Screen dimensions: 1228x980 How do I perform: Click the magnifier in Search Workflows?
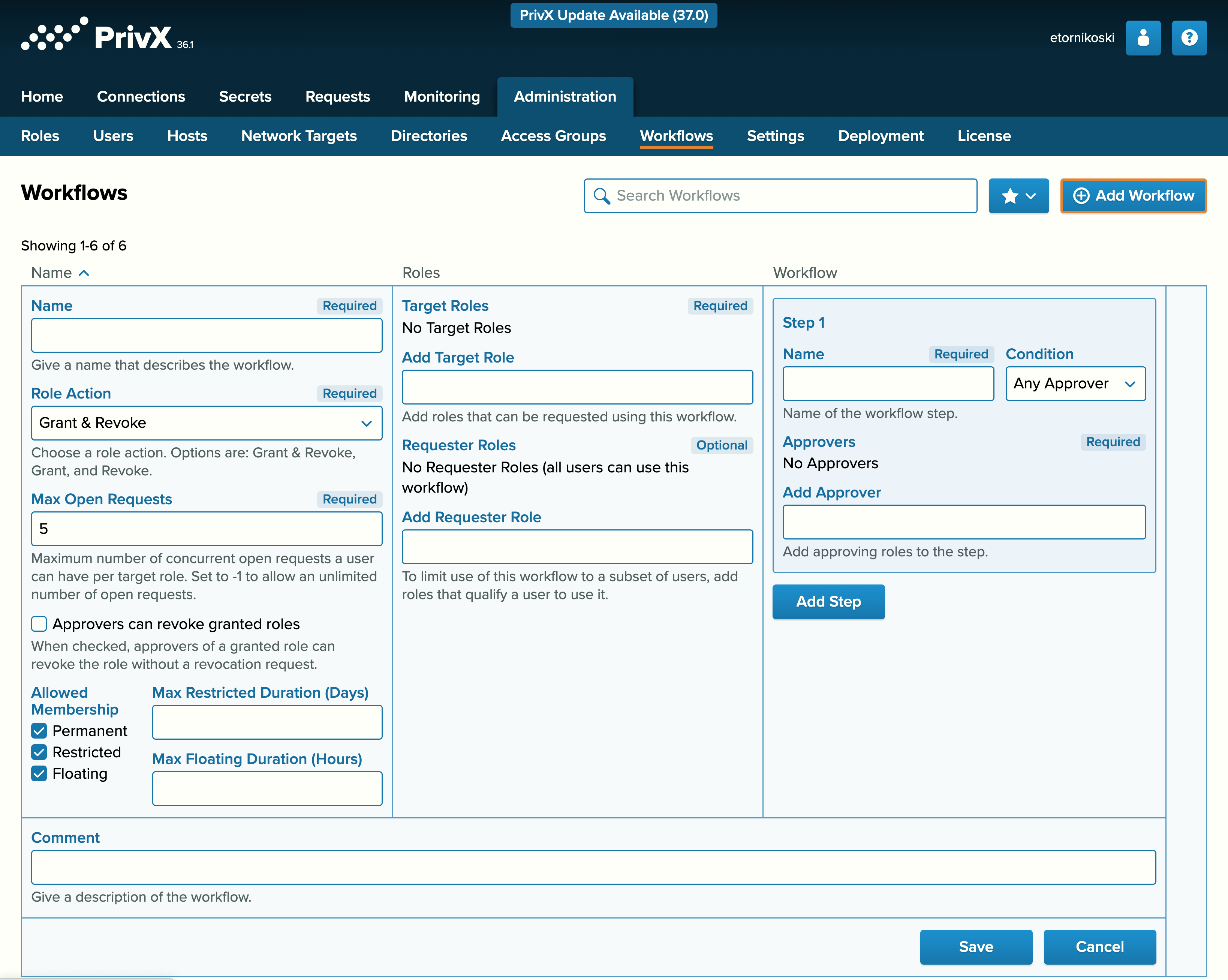tap(602, 196)
